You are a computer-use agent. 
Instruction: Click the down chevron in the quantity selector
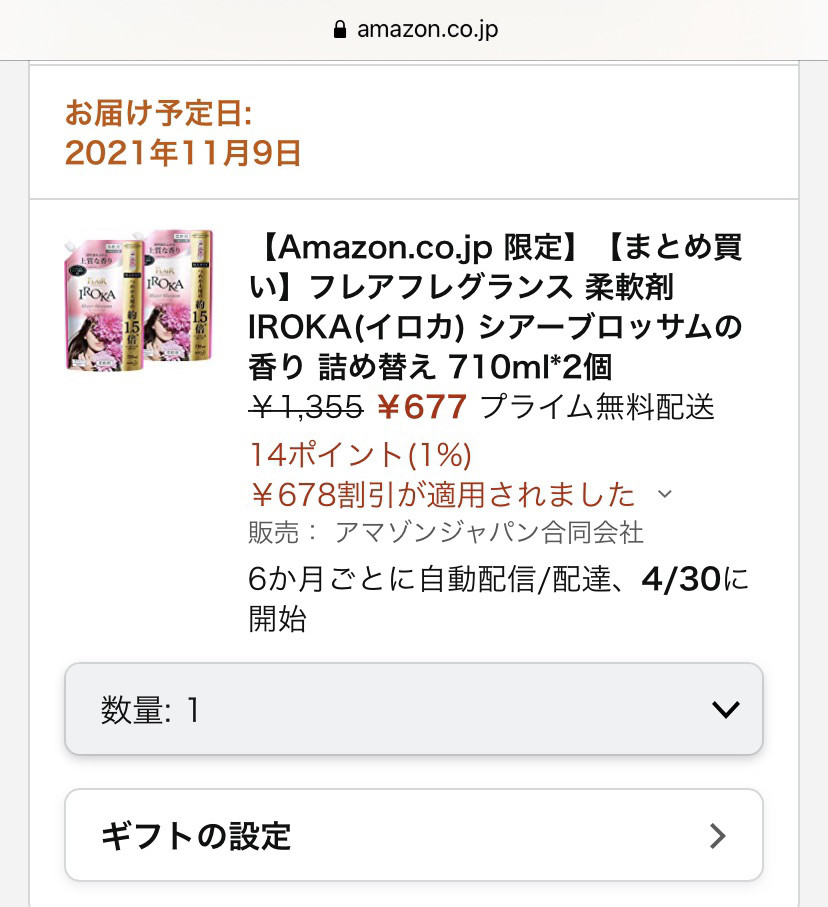pyautogui.click(x=725, y=709)
